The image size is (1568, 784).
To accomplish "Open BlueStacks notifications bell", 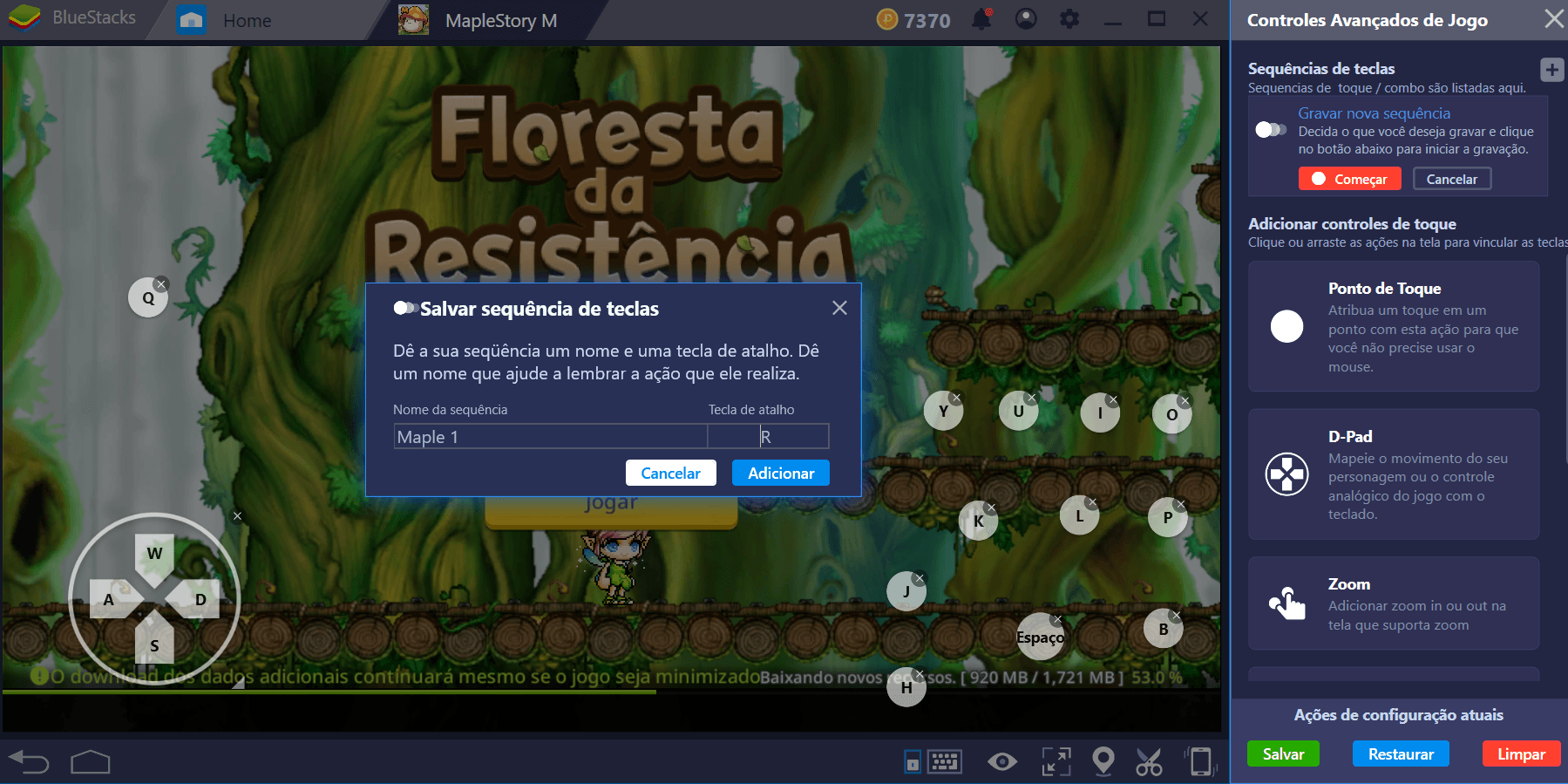I will 982,18.
